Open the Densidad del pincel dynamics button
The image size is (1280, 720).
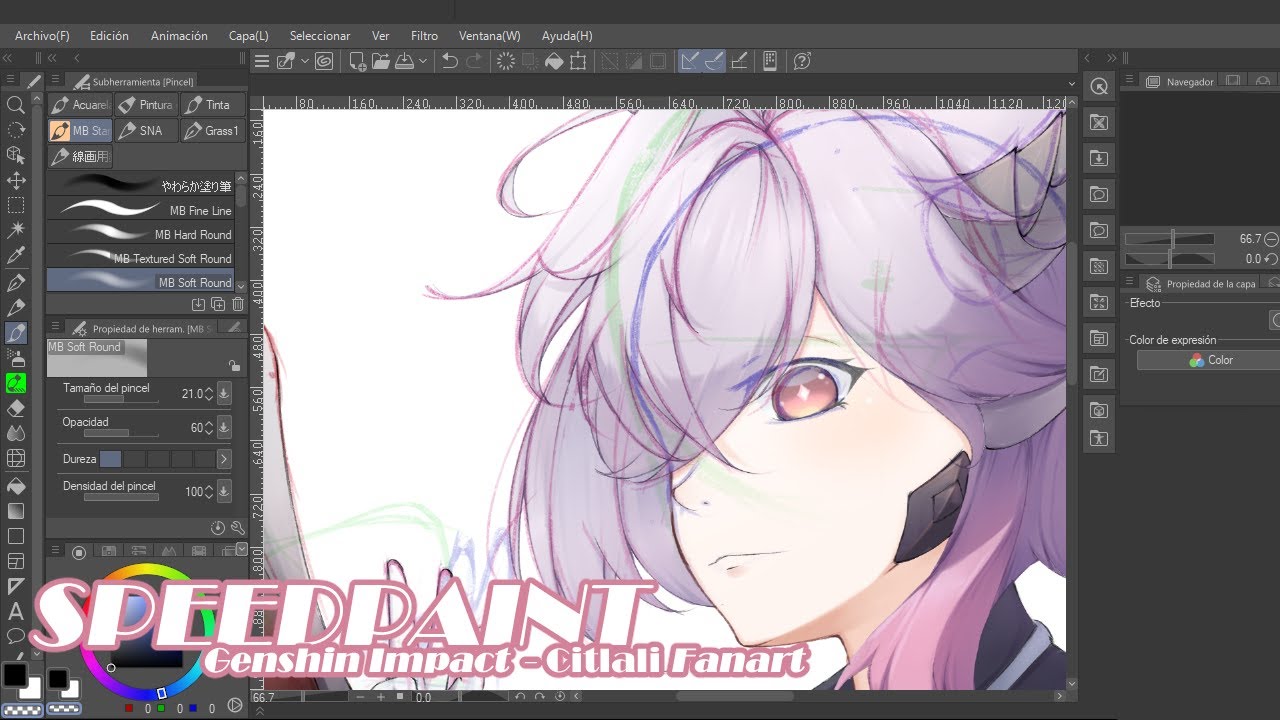(x=224, y=491)
